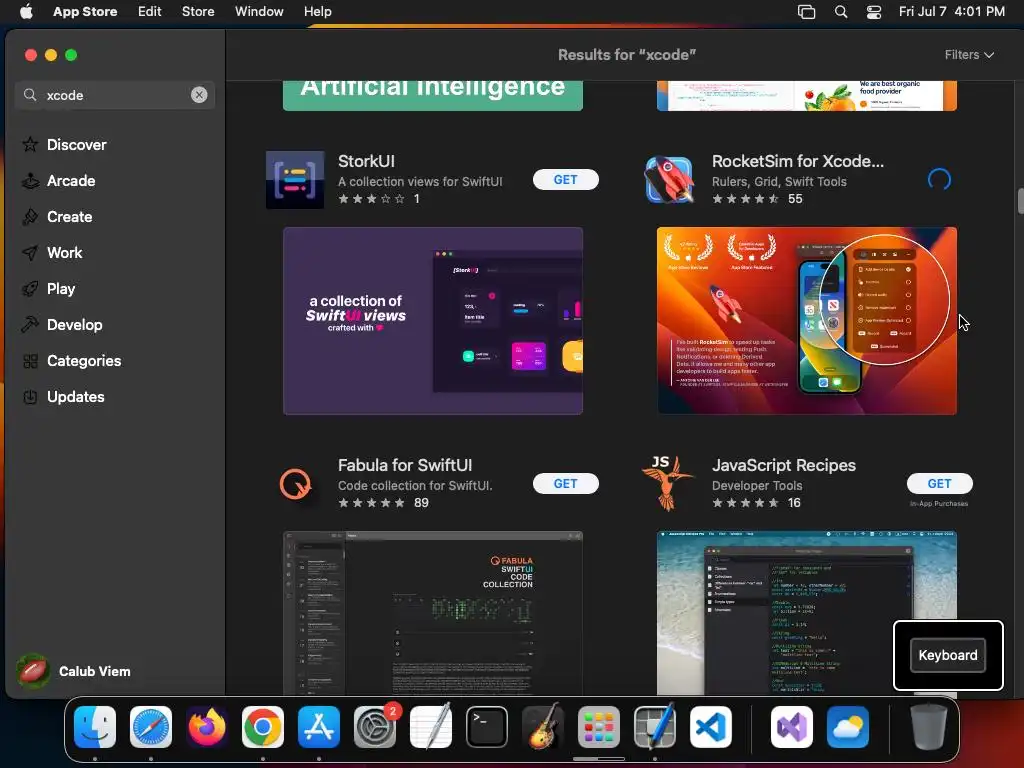Screen dimensions: 1024x768
Task: Open Visual Studio Code from the Dock
Action: click(x=711, y=727)
